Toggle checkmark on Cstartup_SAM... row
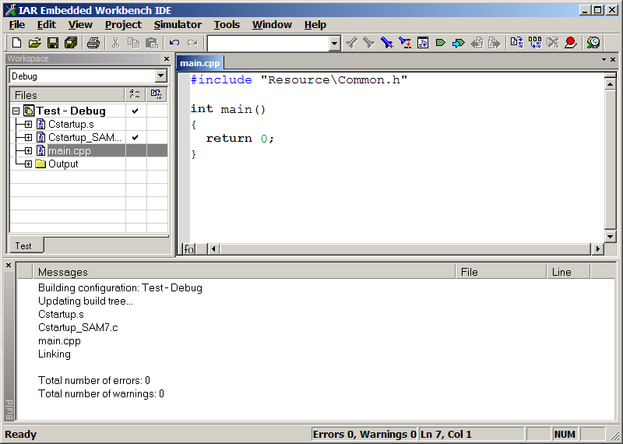Viewport: 623px width, 444px height. 135,138
